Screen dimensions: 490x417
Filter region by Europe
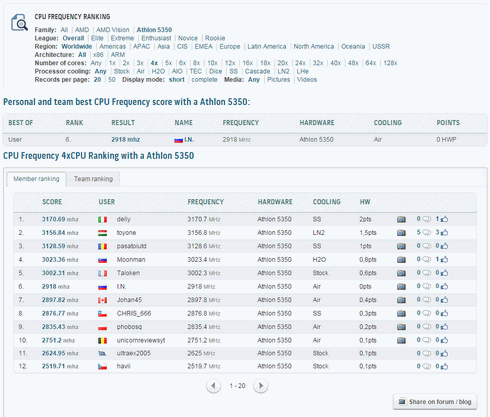pos(230,46)
